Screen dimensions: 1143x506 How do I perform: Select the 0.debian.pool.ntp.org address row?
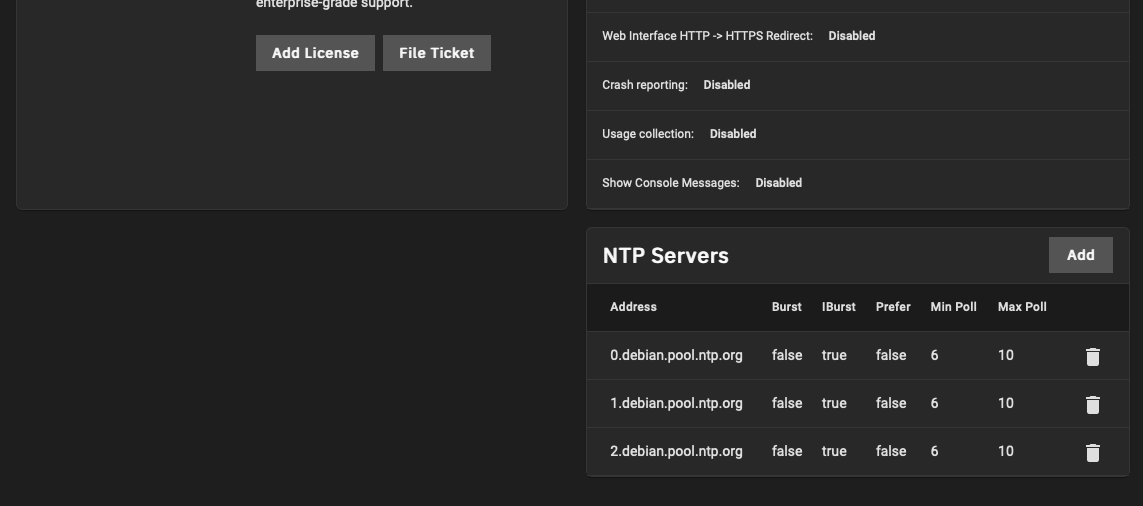pos(676,355)
